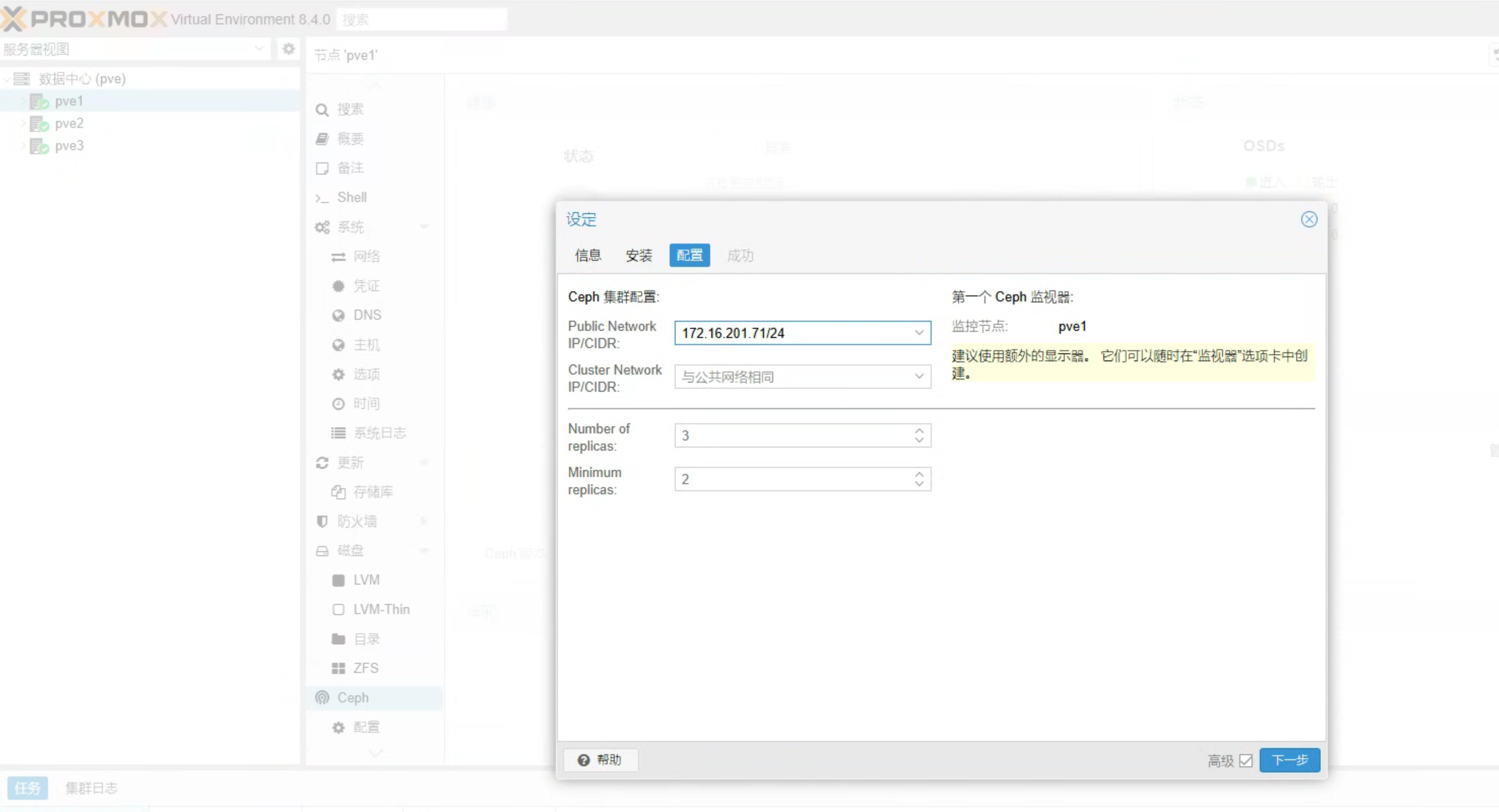1499x812 pixels.
Task: Click the DNS globe icon
Action: (x=339, y=315)
